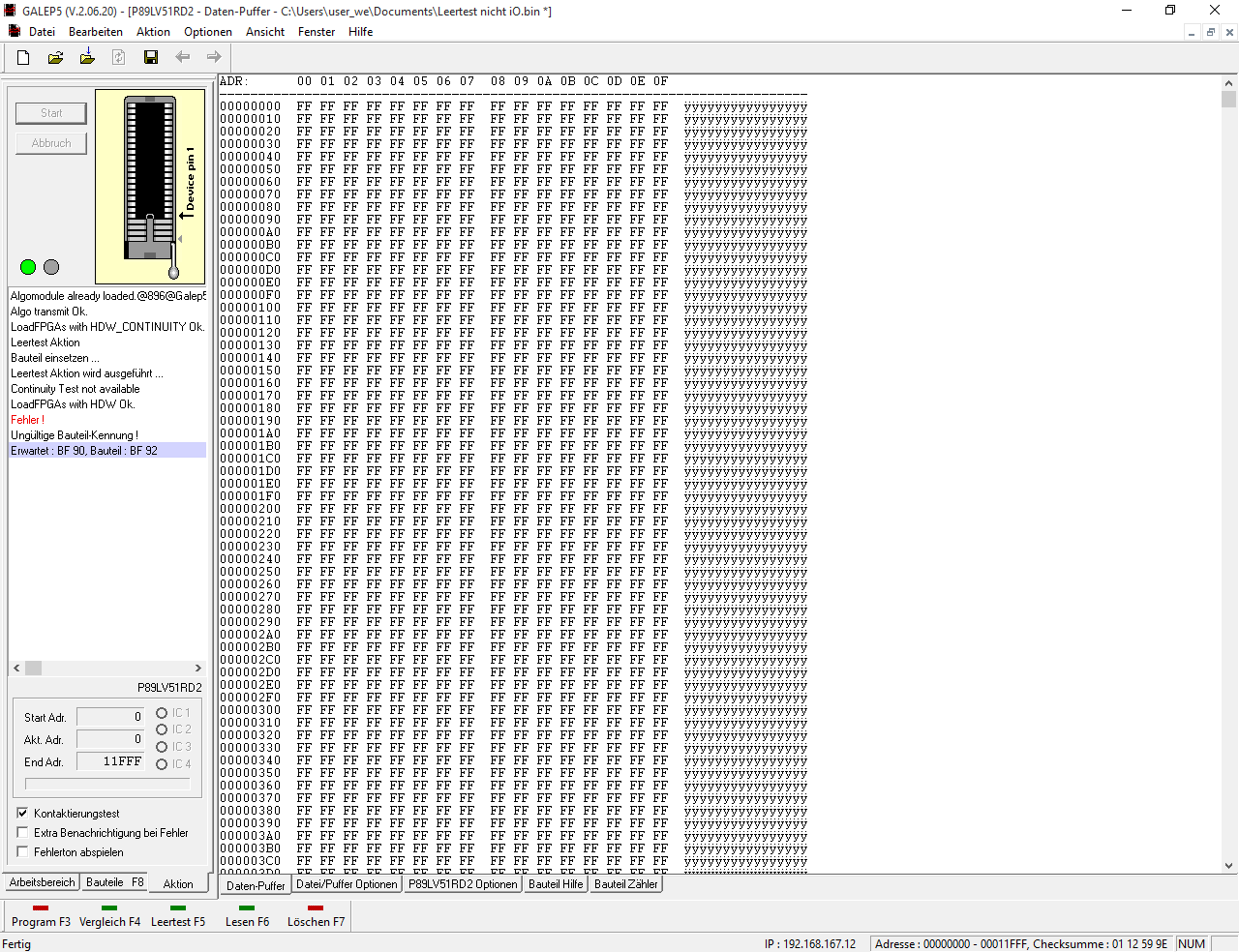The image size is (1239, 952).
Task: Switch to the Bauteile F8 tab
Action: (x=114, y=882)
